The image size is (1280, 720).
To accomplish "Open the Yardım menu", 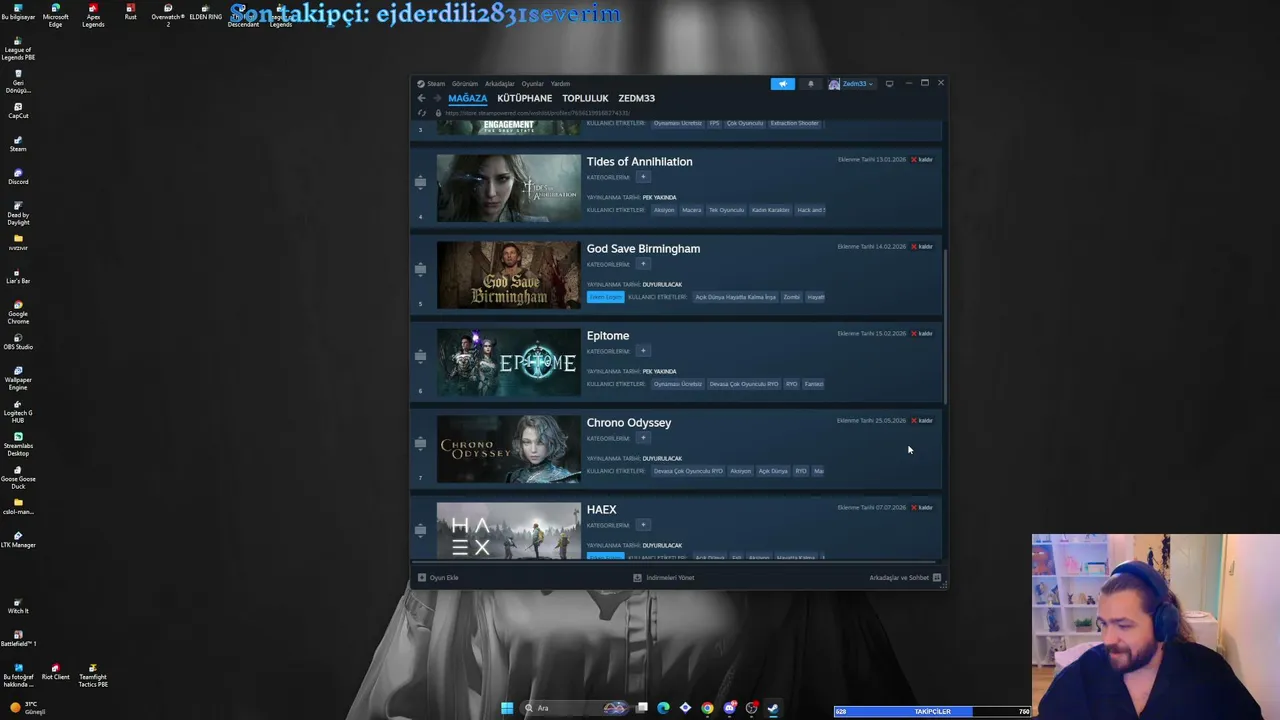I will pyautogui.click(x=561, y=84).
